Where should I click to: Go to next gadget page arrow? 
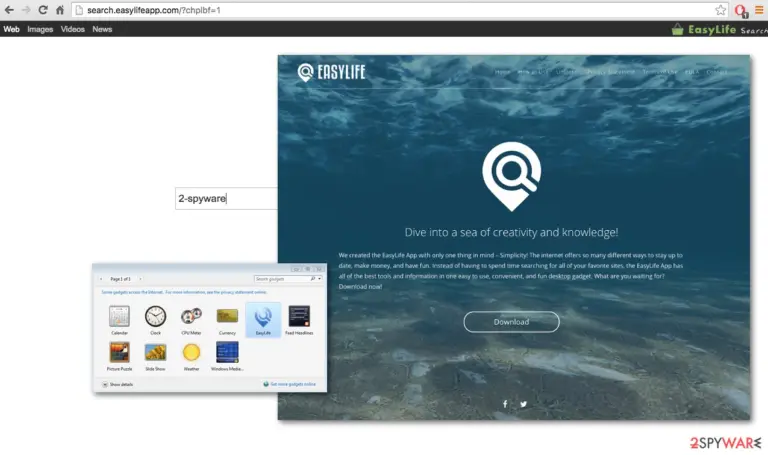pos(140,279)
